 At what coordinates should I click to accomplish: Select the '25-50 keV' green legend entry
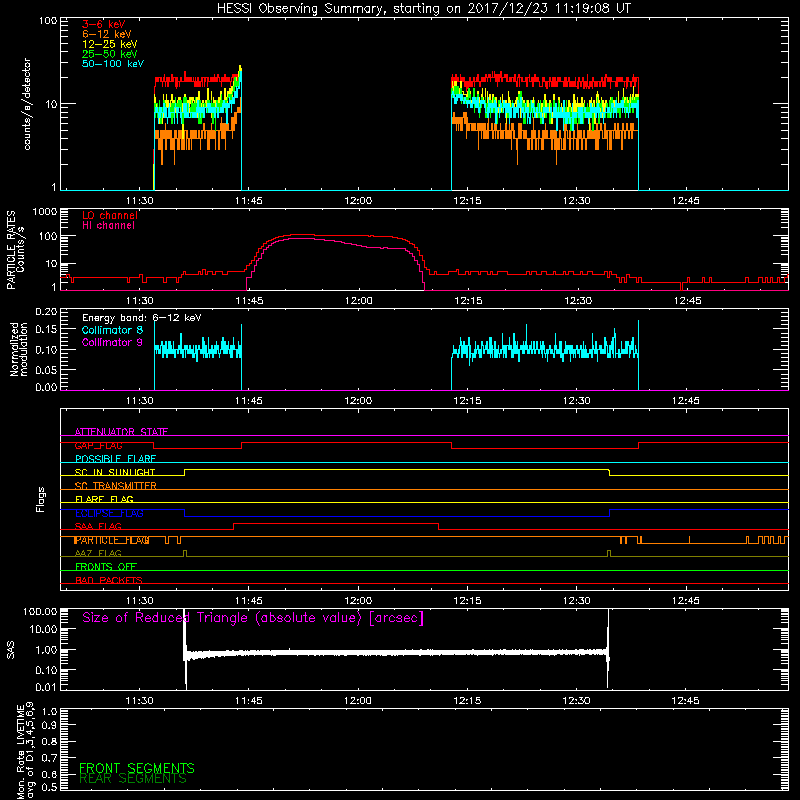click(x=110, y=54)
